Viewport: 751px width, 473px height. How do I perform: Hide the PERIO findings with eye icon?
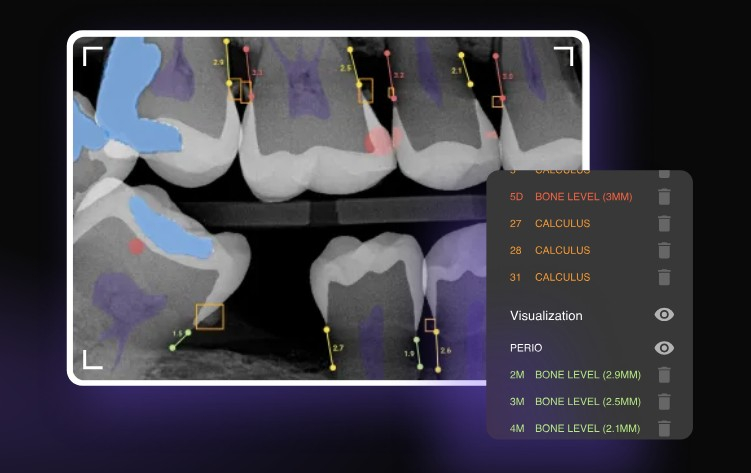(664, 348)
